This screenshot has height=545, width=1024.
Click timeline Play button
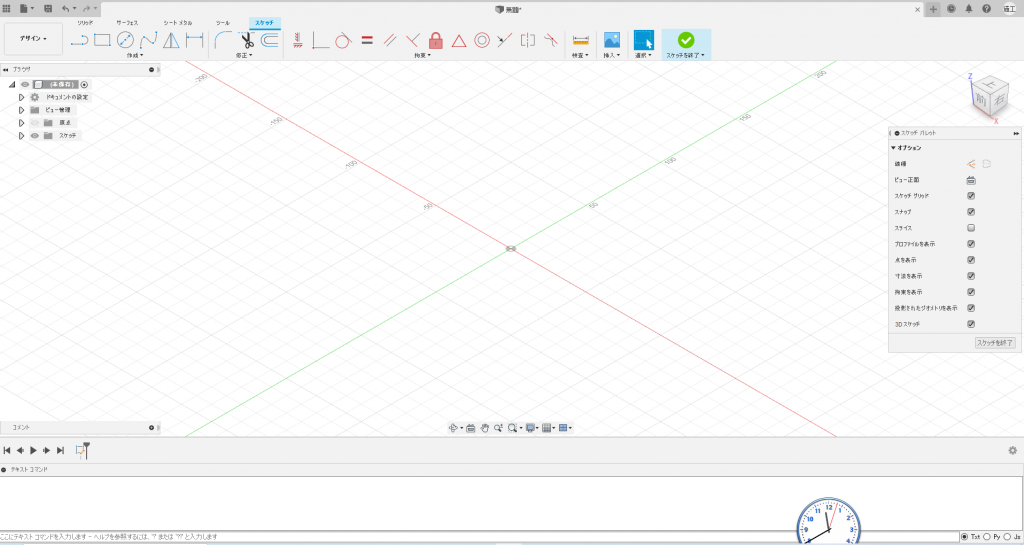[33, 450]
